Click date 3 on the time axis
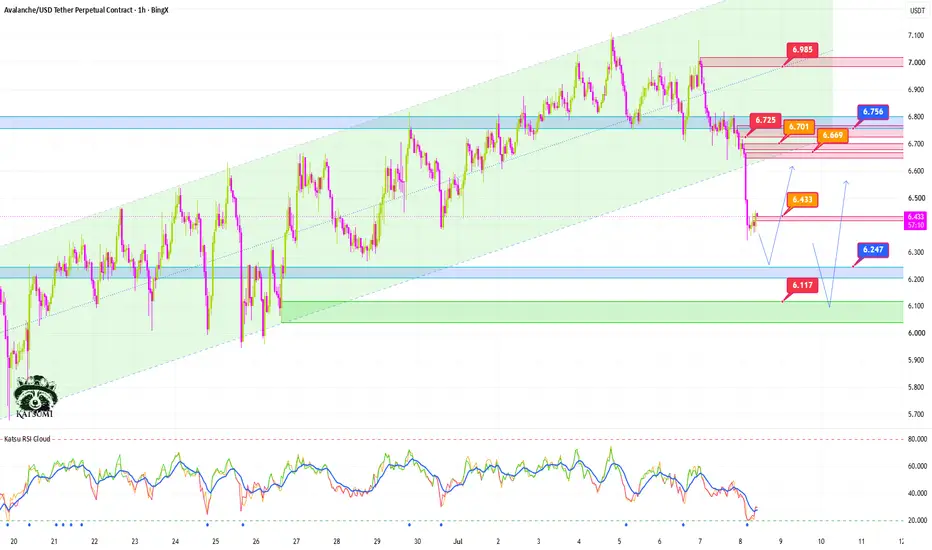 (x=539, y=542)
